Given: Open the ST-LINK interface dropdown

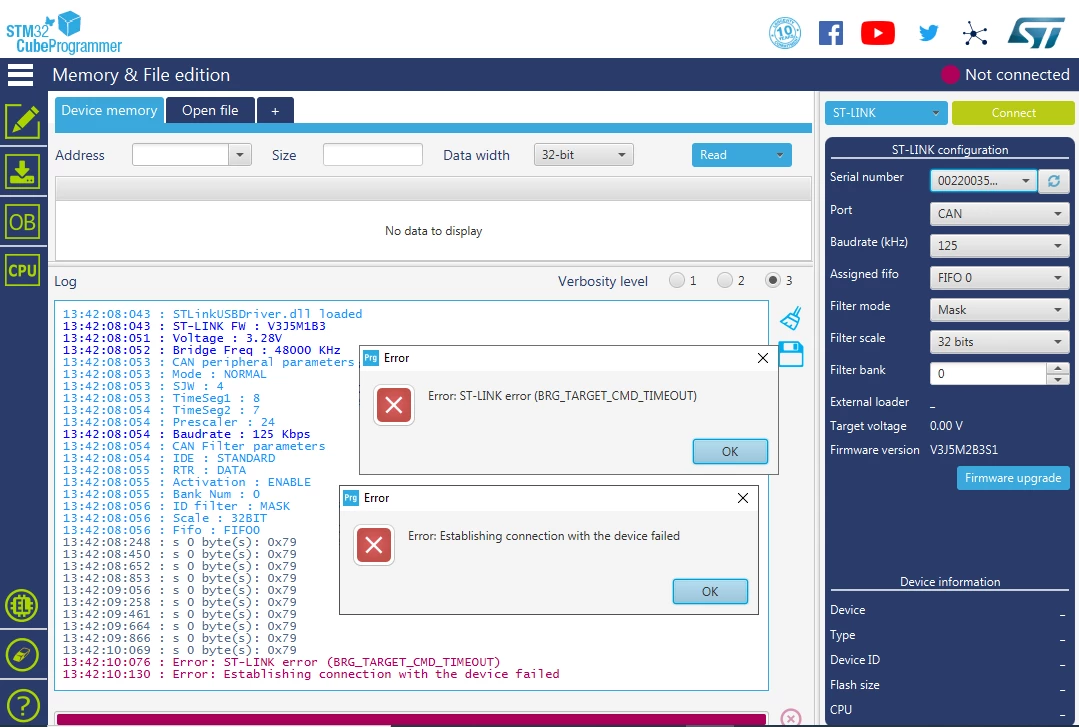Looking at the screenshot, I should click(886, 113).
